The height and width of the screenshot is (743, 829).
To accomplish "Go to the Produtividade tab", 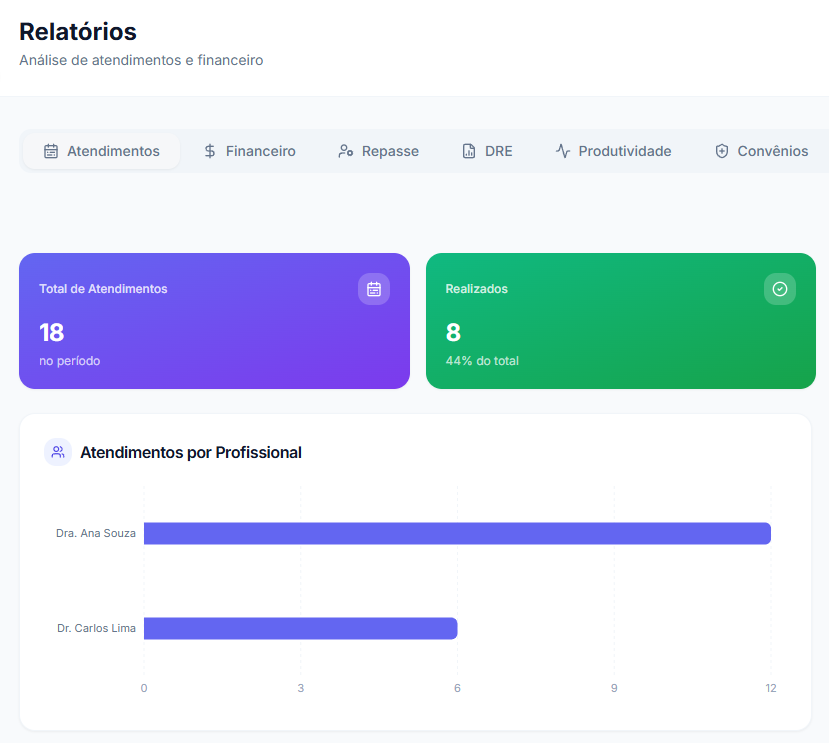I will pos(613,151).
